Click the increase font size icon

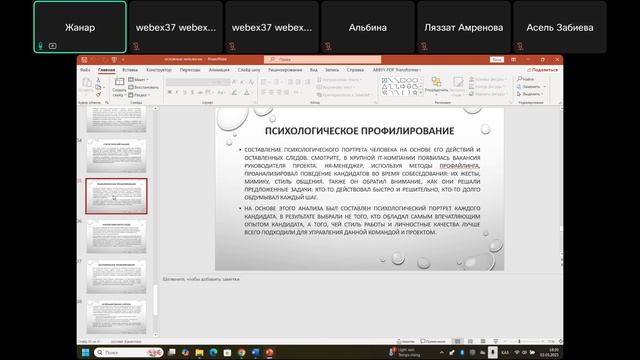[x=234, y=82]
